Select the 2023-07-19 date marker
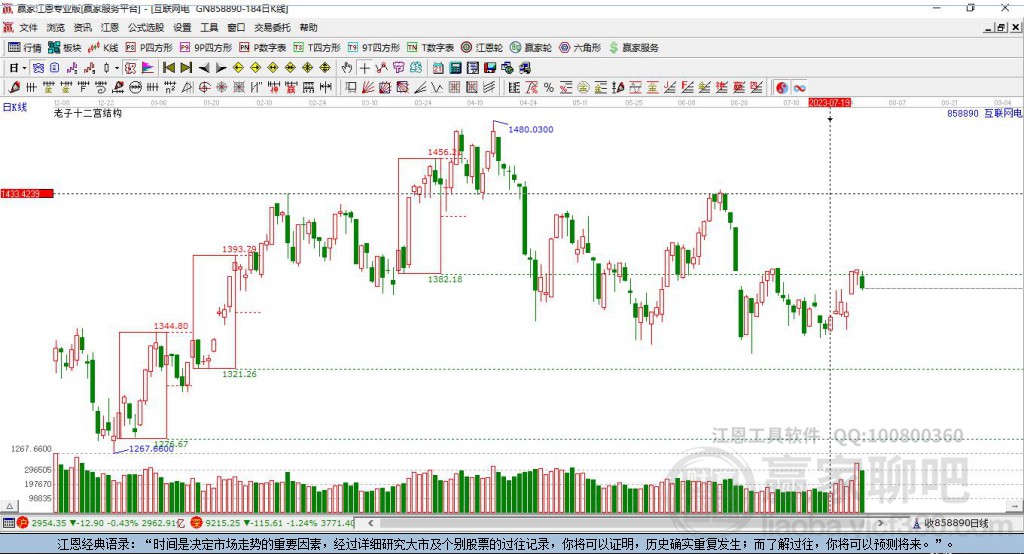Screen dimensions: 1024x554 pos(829,103)
